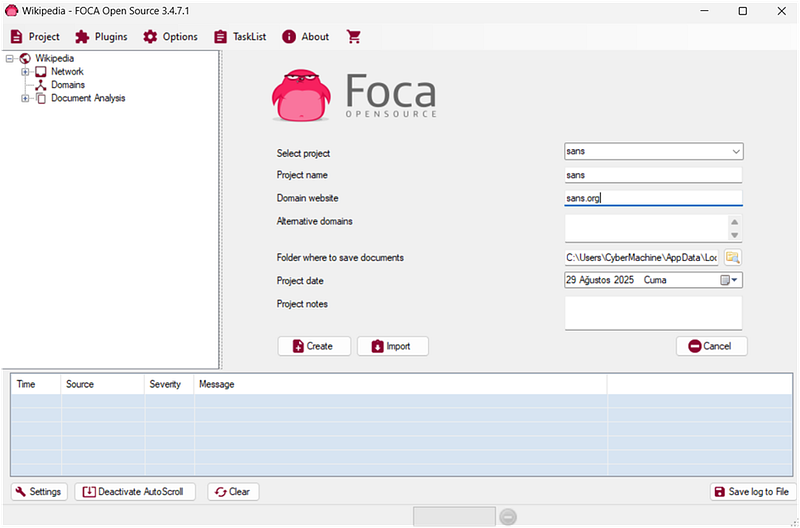Image resolution: width=800 pixels, height=528 pixels.
Task: Click Deactivate AutoScroll button
Action: (135, 492)
